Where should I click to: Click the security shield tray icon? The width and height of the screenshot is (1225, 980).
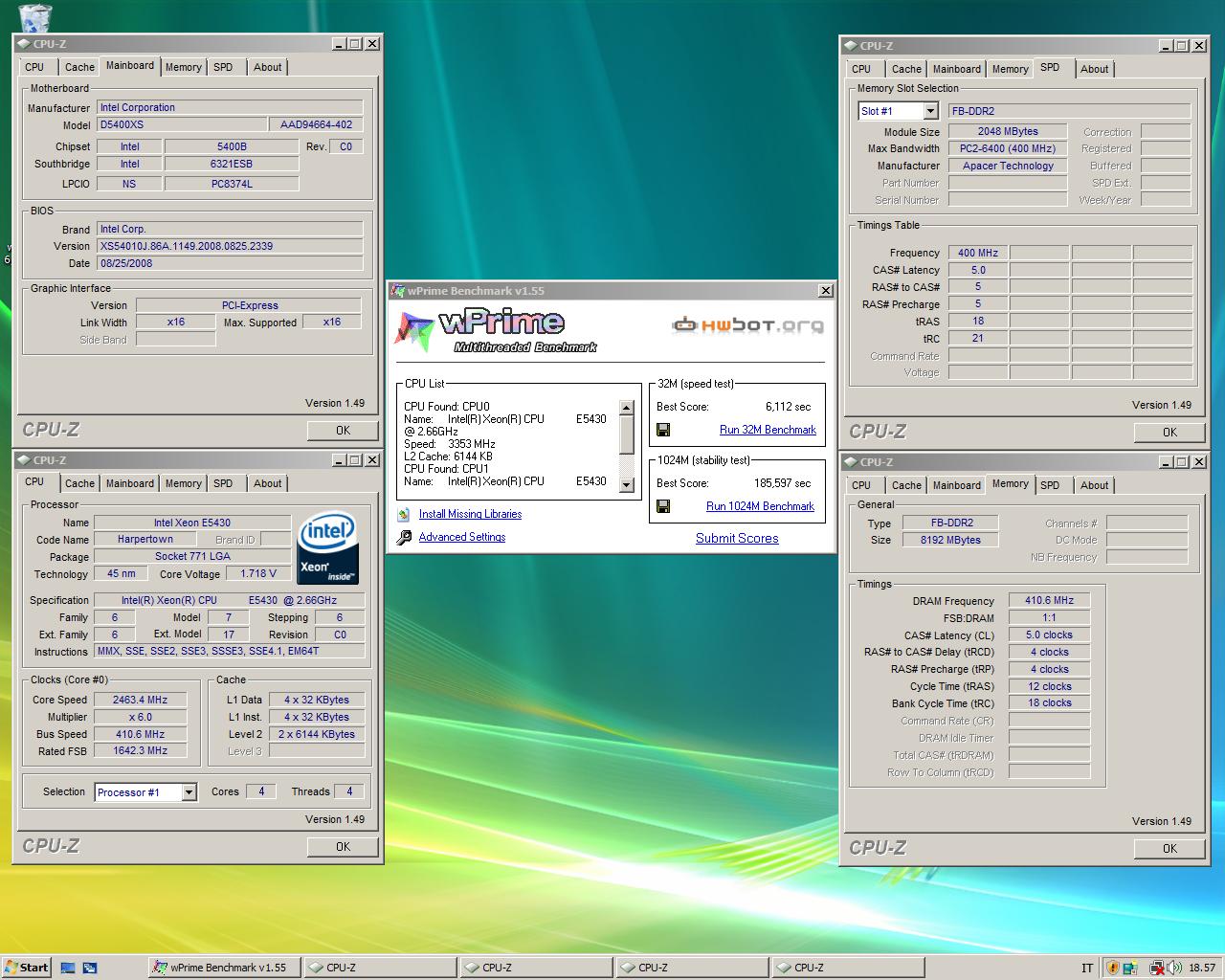(x=1112, y=968)
